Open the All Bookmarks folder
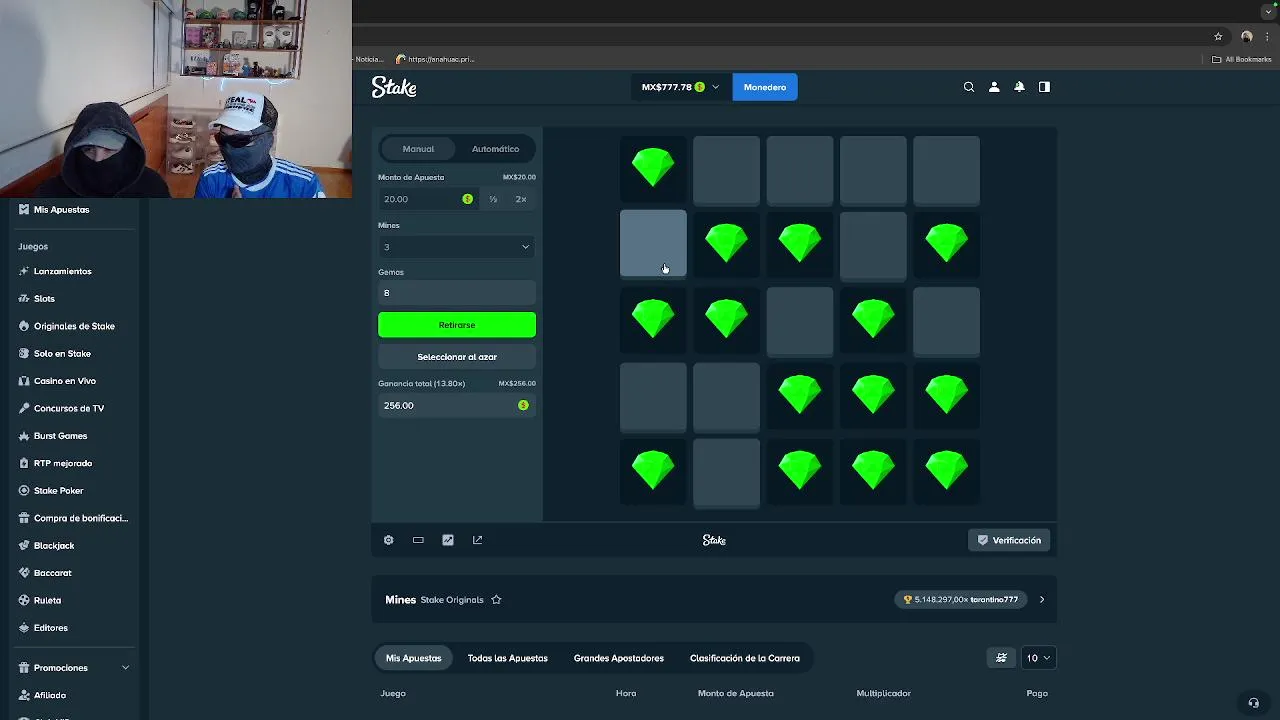 pyautogui.click(x=1241, y=59)
